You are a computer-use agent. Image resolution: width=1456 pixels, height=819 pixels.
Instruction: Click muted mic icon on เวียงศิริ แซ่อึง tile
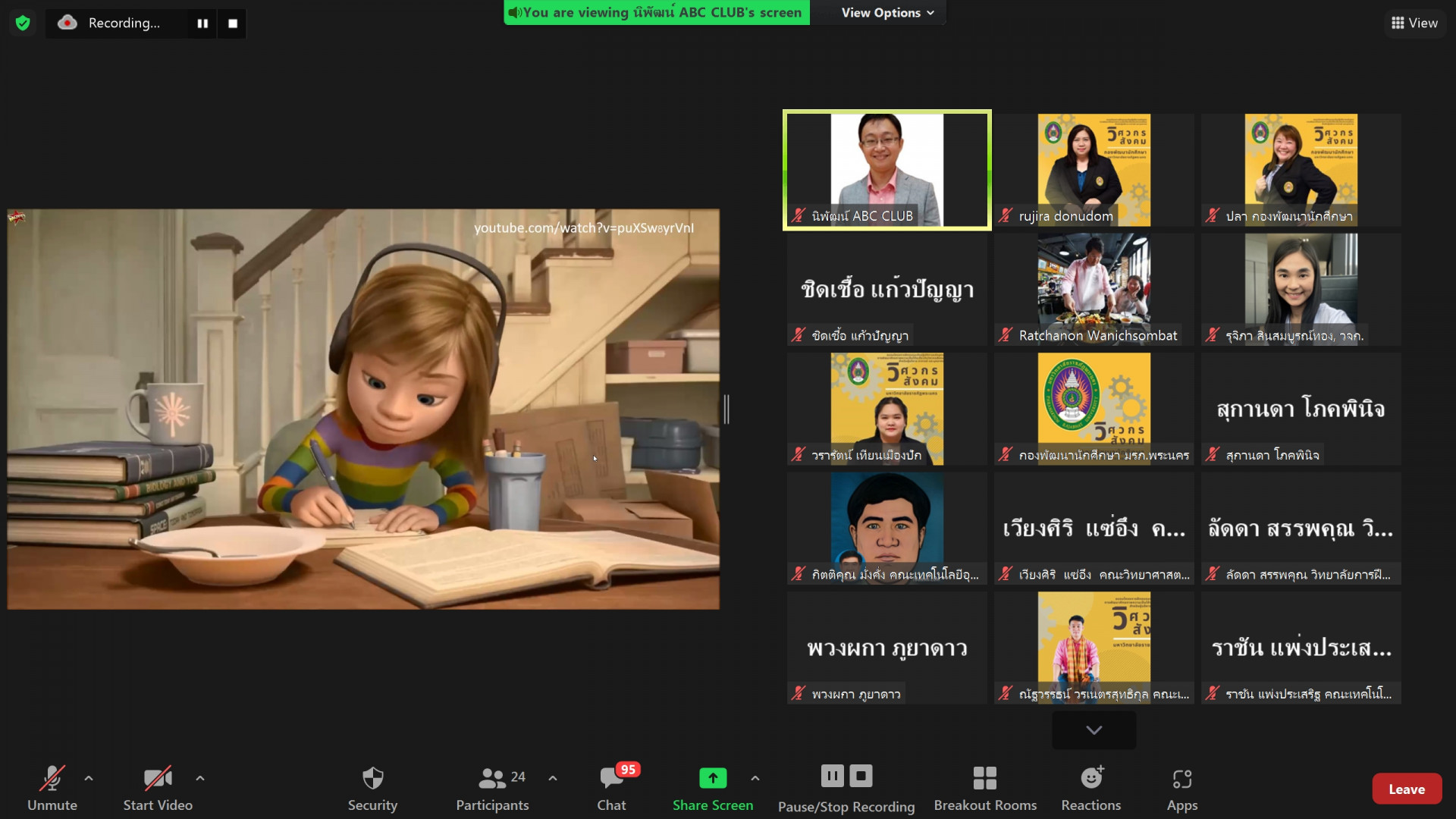pos(1006,575)
